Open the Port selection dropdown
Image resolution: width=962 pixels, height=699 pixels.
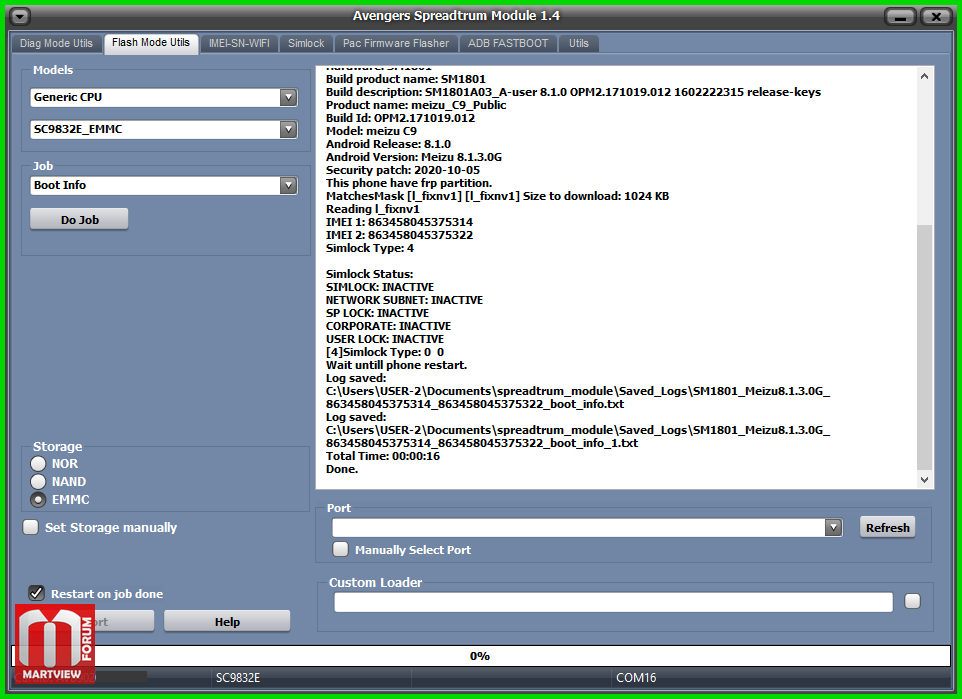click(833, 528)
